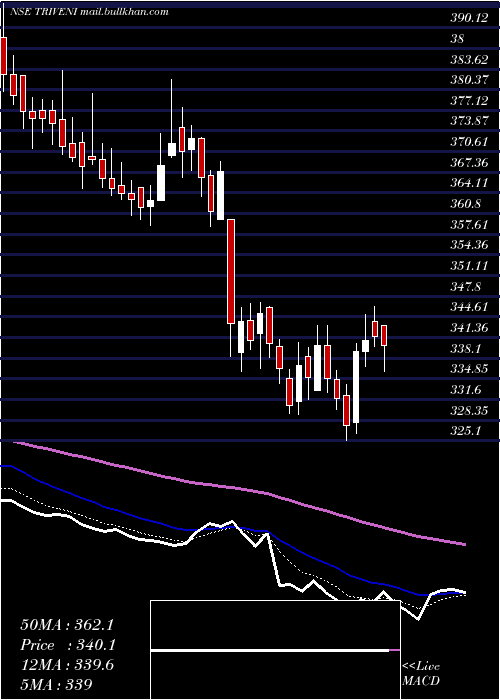The image size is (500, 700).
Task: Select the 364.11 price axis label
Action: [469, 183]
